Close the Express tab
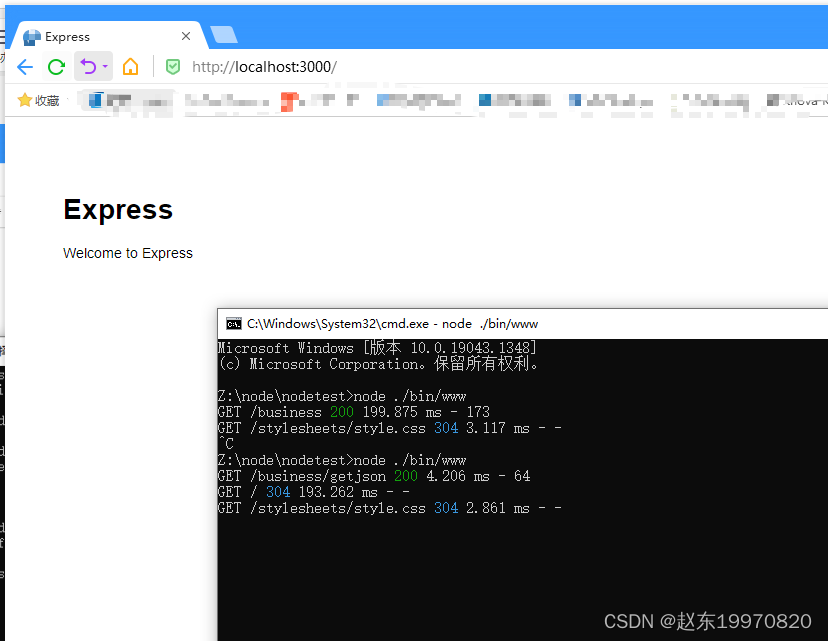828x641 pixels. tap(186, 36)
